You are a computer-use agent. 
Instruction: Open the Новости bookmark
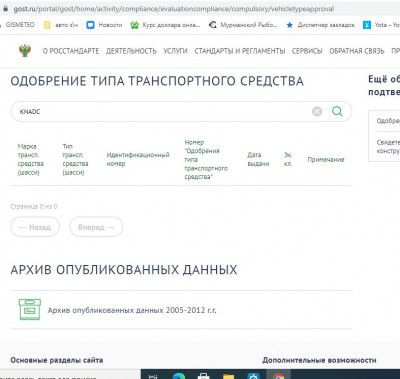[104, 25]
